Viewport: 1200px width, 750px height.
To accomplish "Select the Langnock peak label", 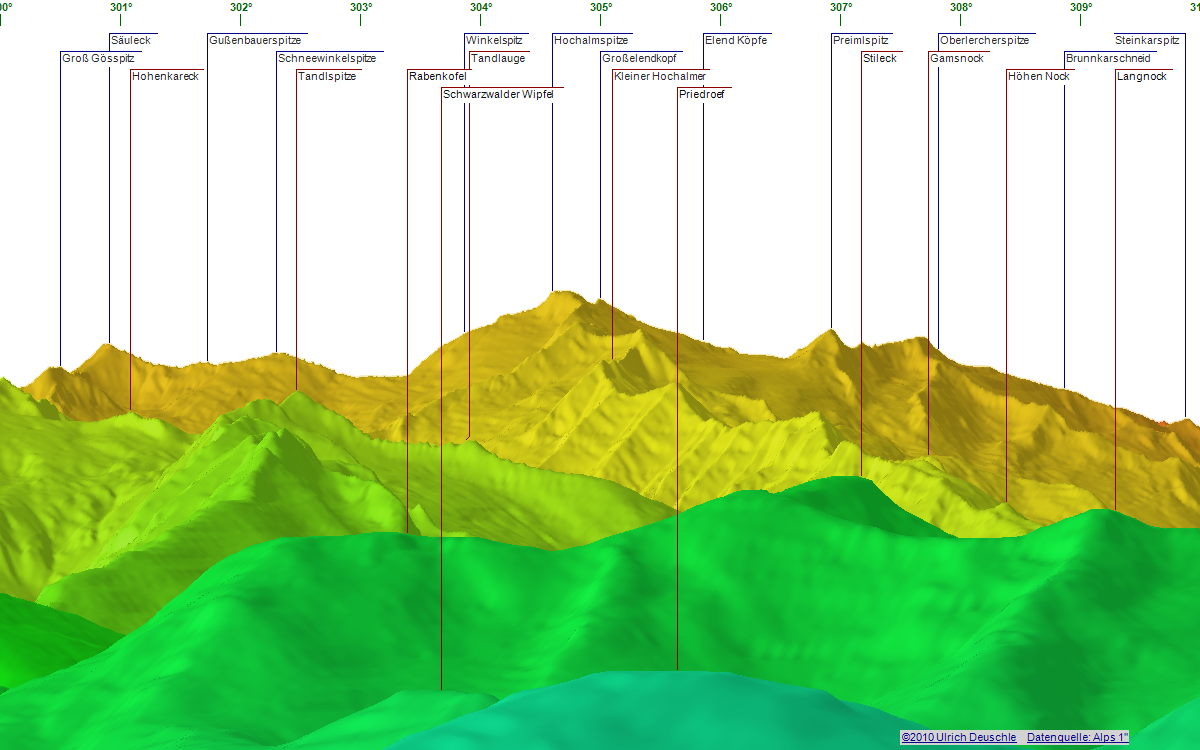I will click(x=1142, y=77).
